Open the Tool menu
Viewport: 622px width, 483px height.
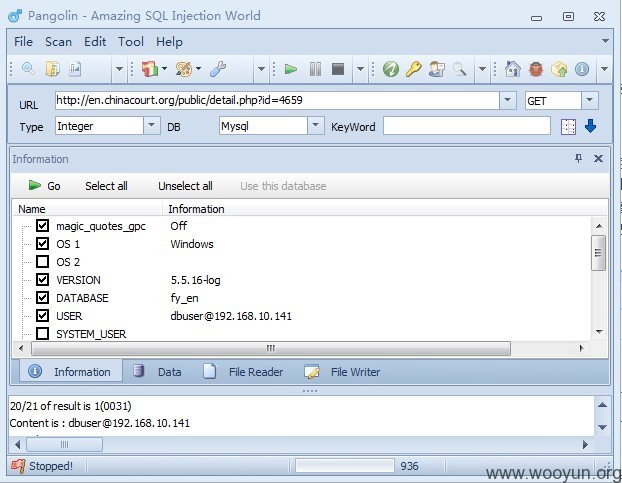(x=131, y=42)
